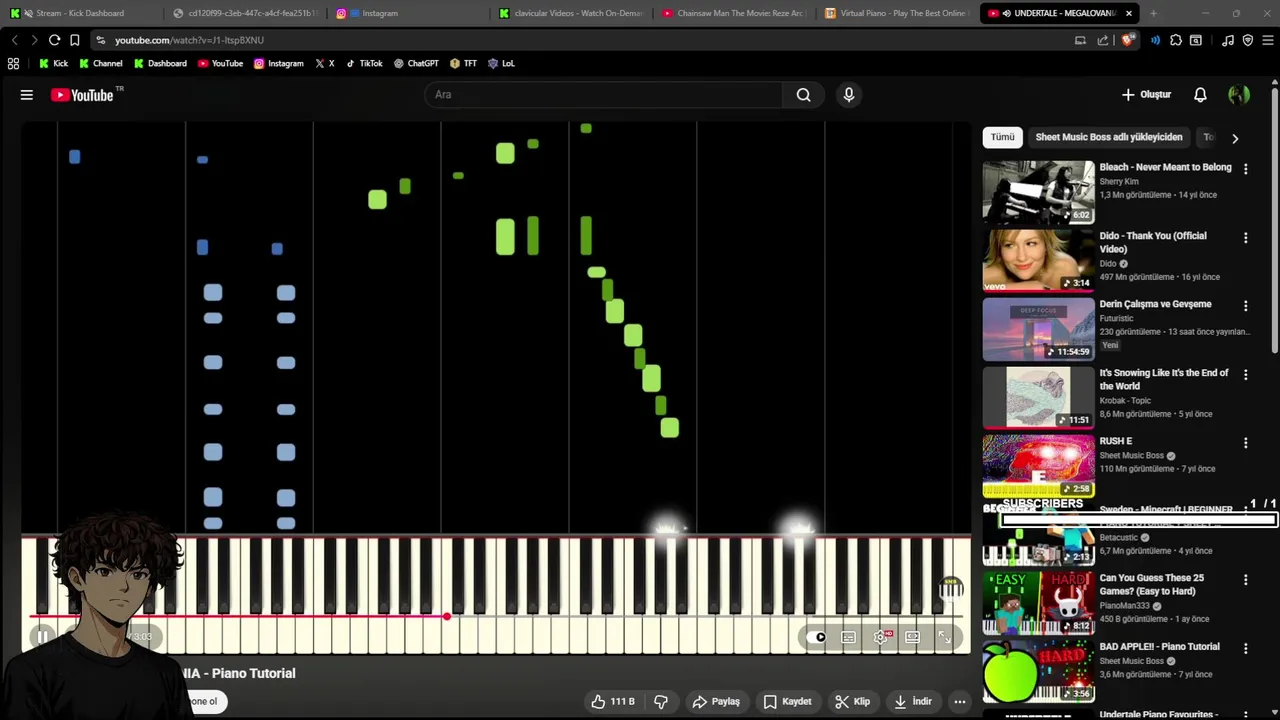Open video settings gear with HD badge
1280x720 pixels.
[881, 637]
